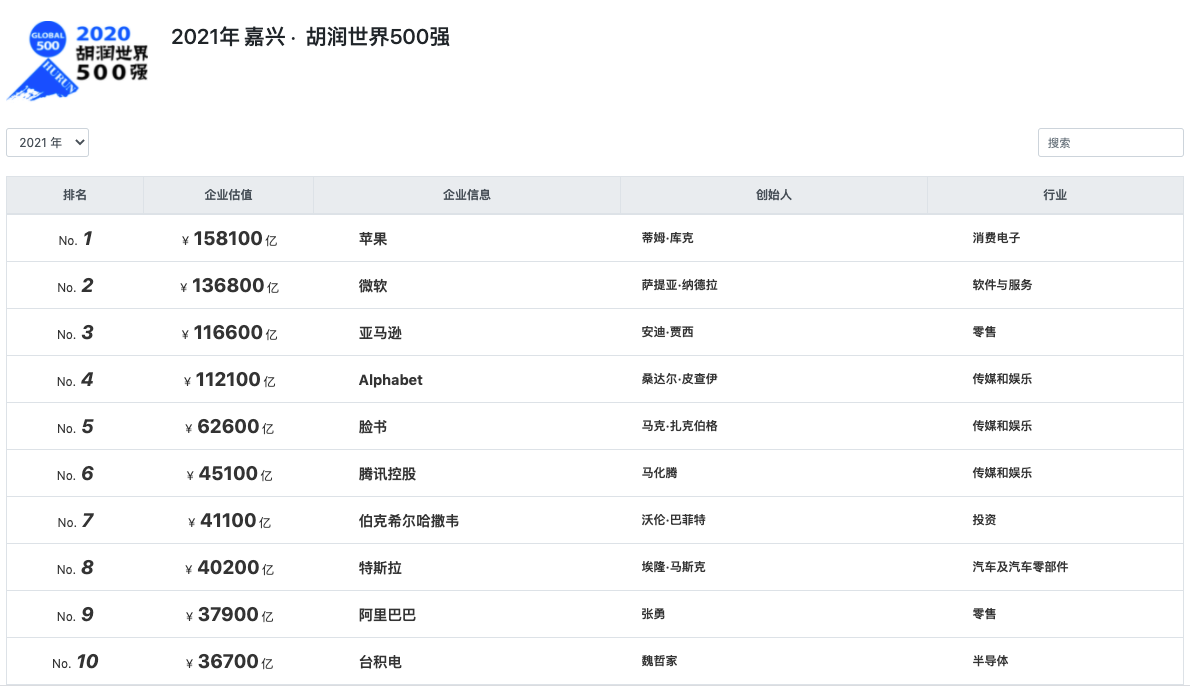Click valuation ¥36700亿

point(229,663)
